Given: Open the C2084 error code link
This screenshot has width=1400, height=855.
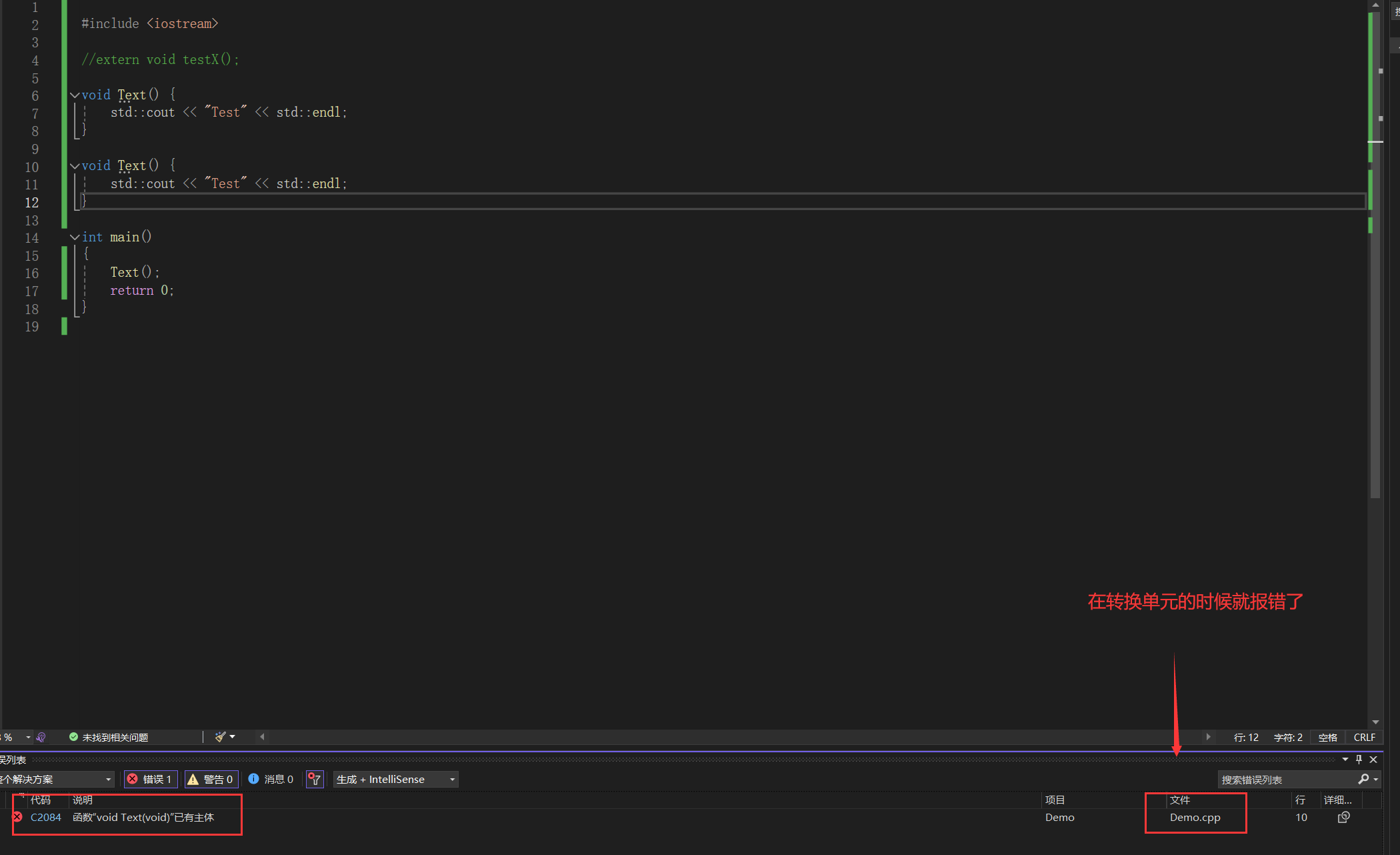Looking at the screenshot, I should tap(46, 817).
